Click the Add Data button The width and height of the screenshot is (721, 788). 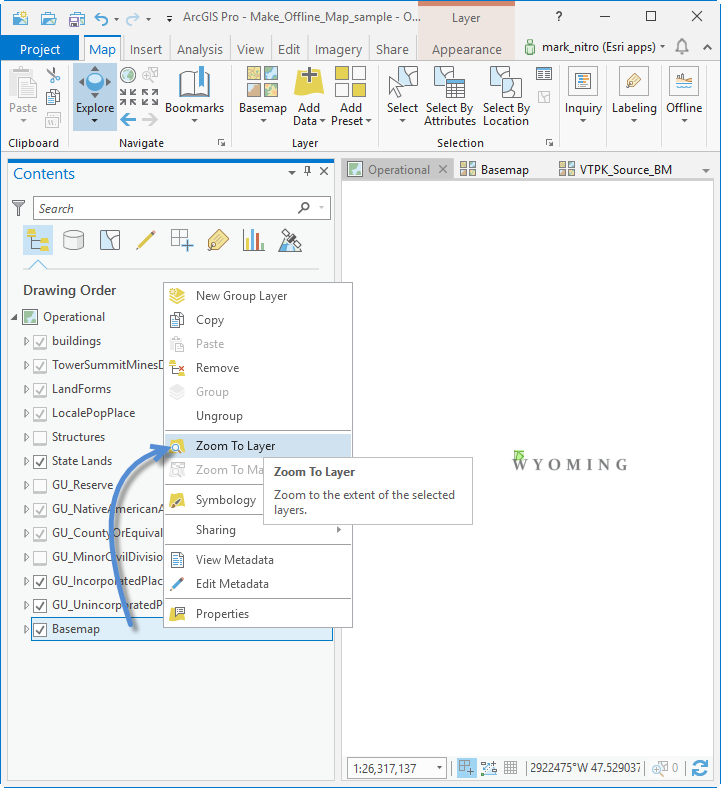pos(308,96)
